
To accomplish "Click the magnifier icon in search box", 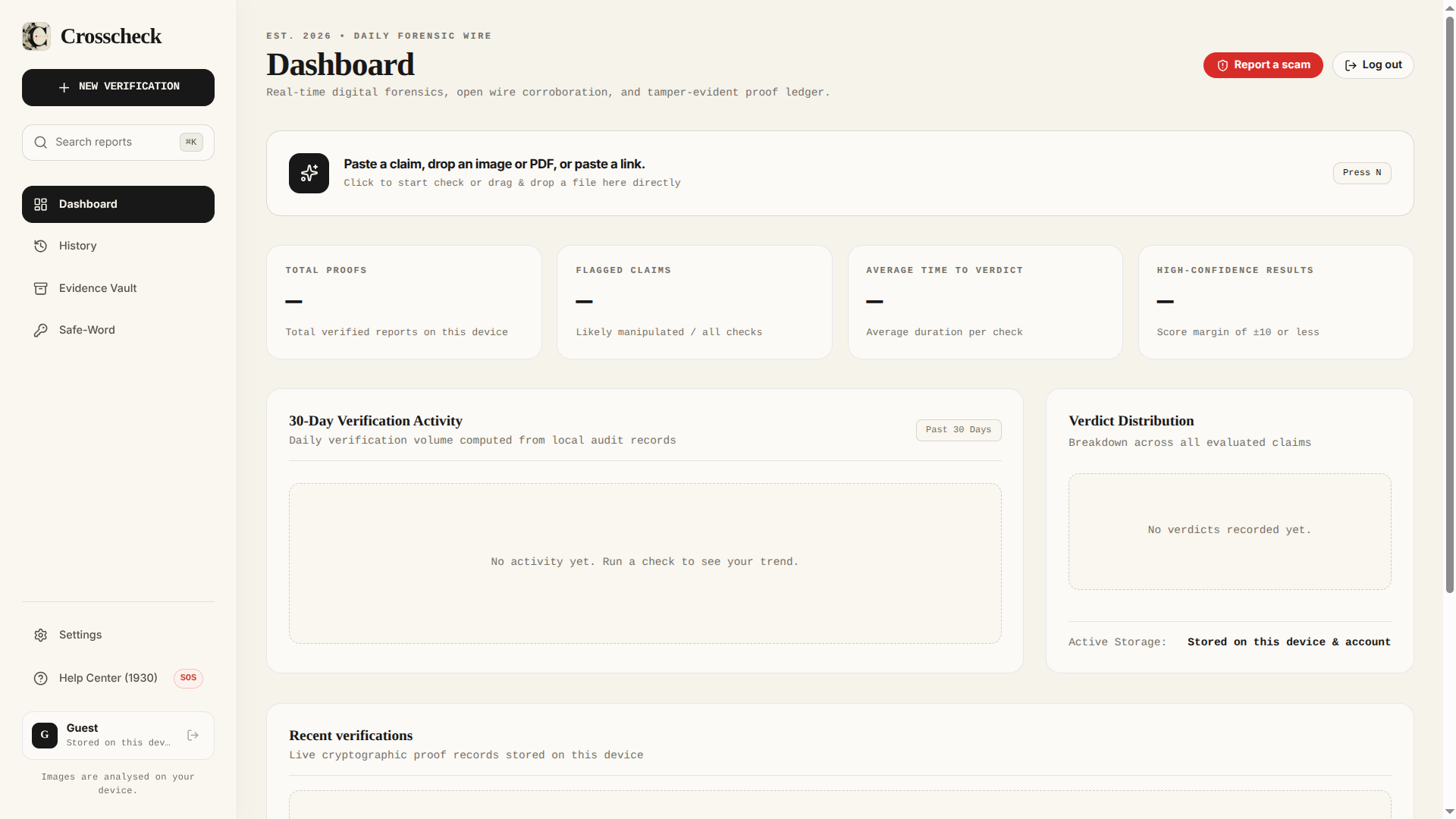I will pos(41,143).
